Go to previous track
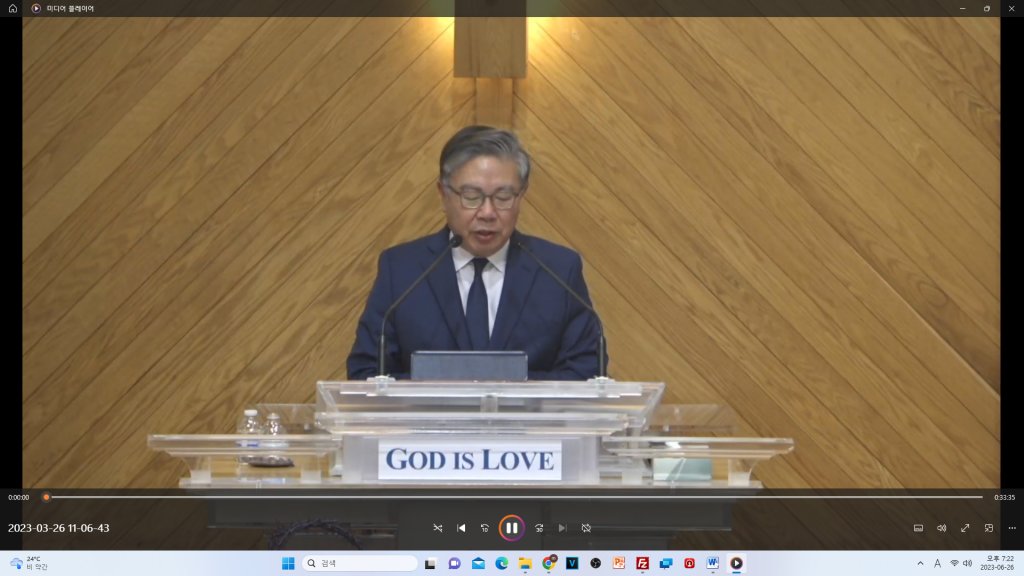The width and height of the screenshot is (1024, 576). pos(461,528)
